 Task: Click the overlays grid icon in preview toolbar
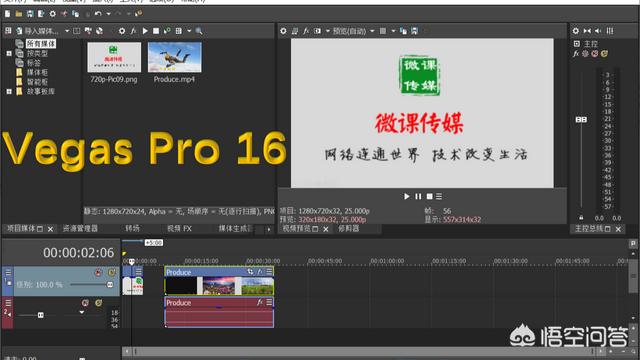(x=383, y=31)
